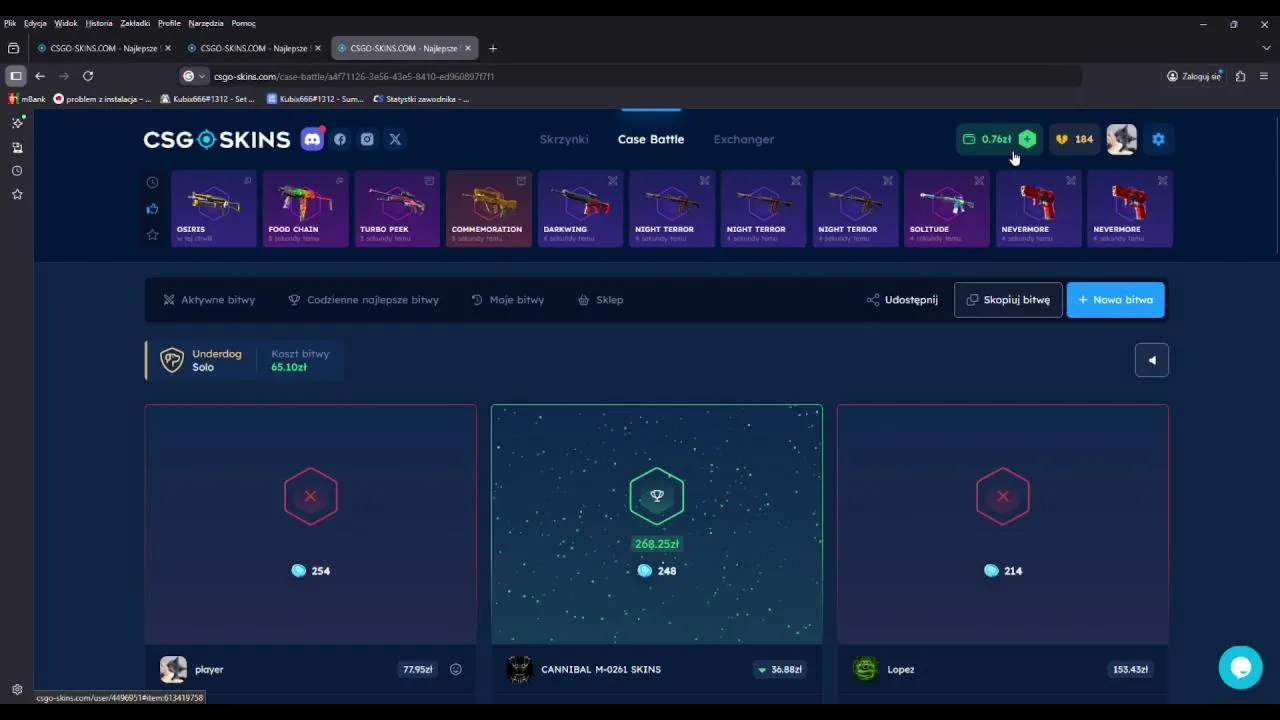Open the COMMEMORATION drop card
The image size is (1280, 720).
click(489, 209)
